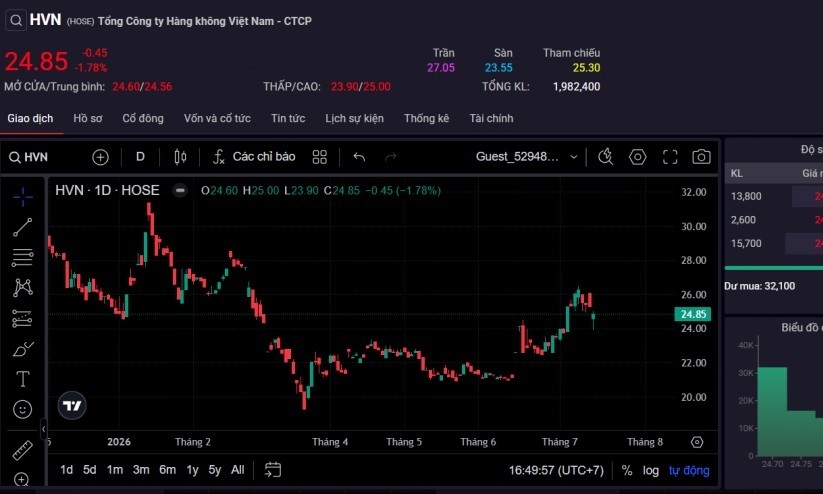Pick the emoji sticker tool
This screenshot has height=494, width=823.
[x=23, y=409]
